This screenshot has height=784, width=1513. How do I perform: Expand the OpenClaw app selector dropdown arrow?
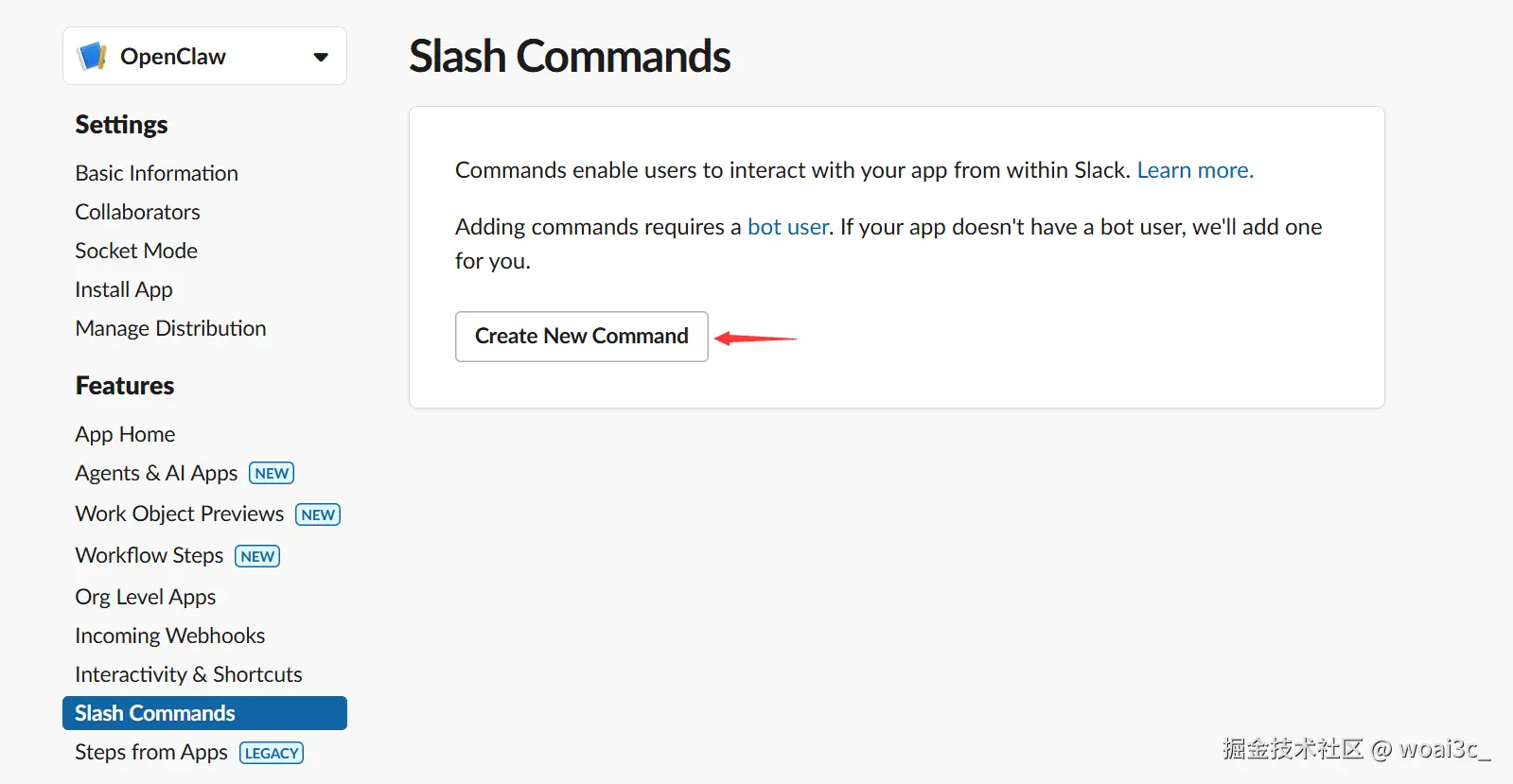[321, 57]
